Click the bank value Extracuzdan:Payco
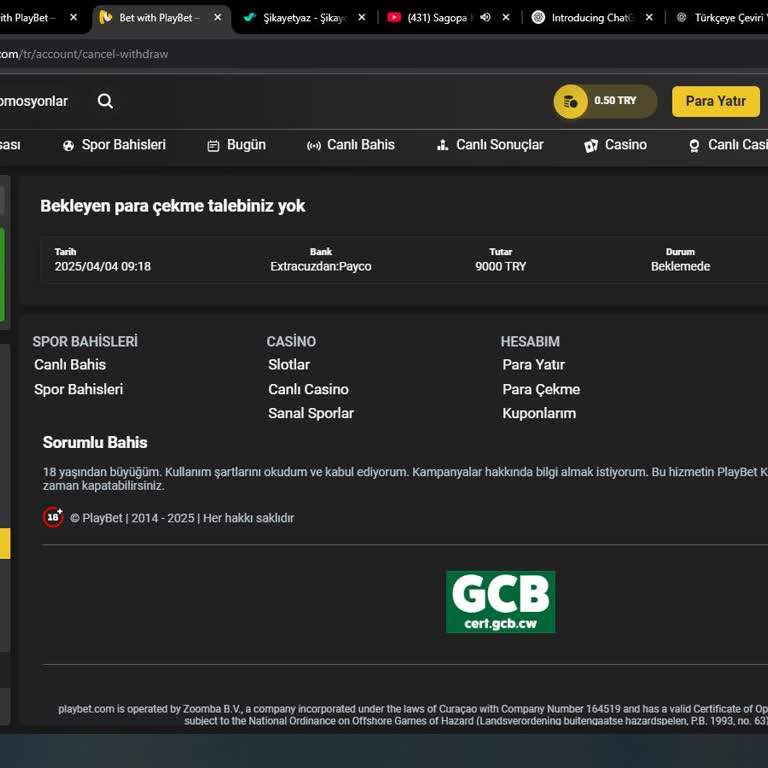The image size is (768, 768). point(321,266)
